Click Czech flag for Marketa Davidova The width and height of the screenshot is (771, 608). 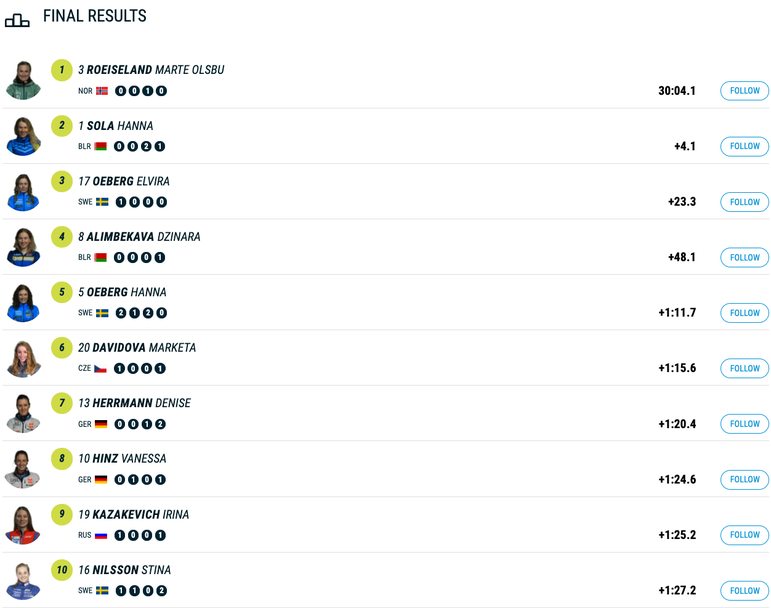coord(100,369)
